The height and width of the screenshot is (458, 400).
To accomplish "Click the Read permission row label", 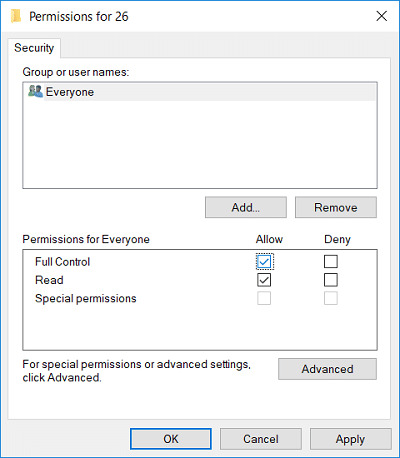I will point(49,280).
